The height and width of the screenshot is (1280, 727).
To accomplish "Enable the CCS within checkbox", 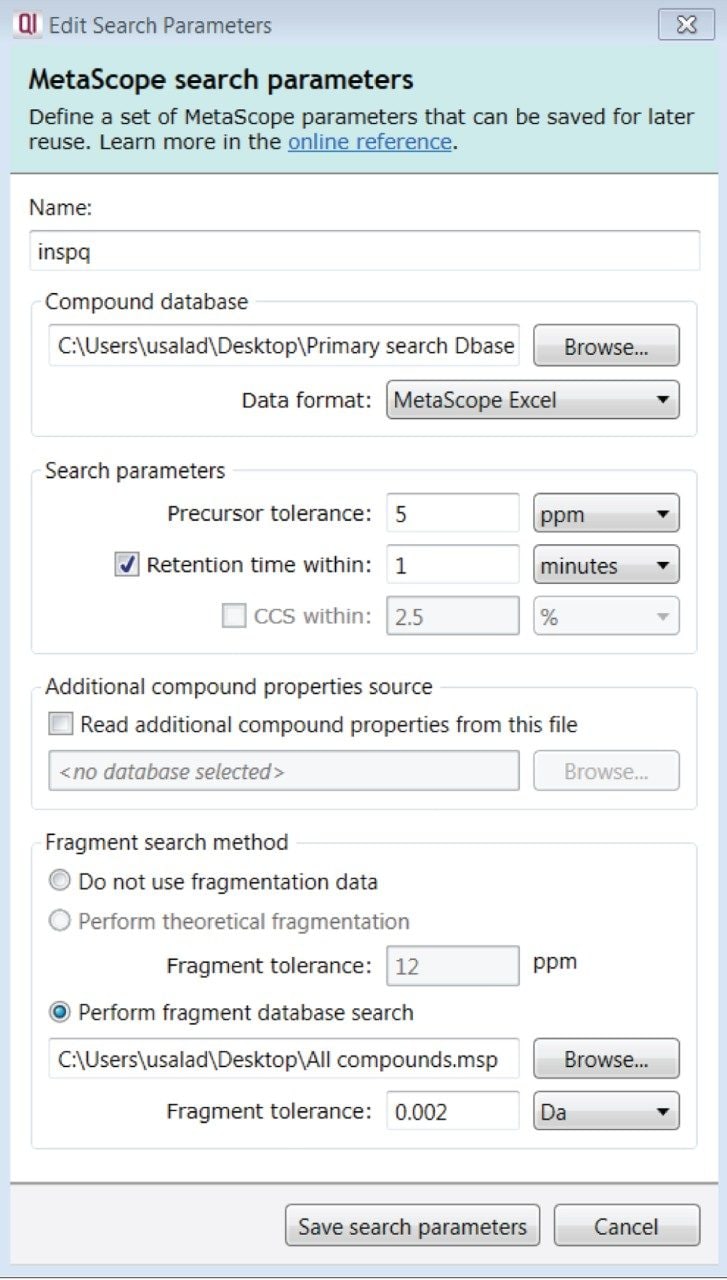I will click(233, 616).
